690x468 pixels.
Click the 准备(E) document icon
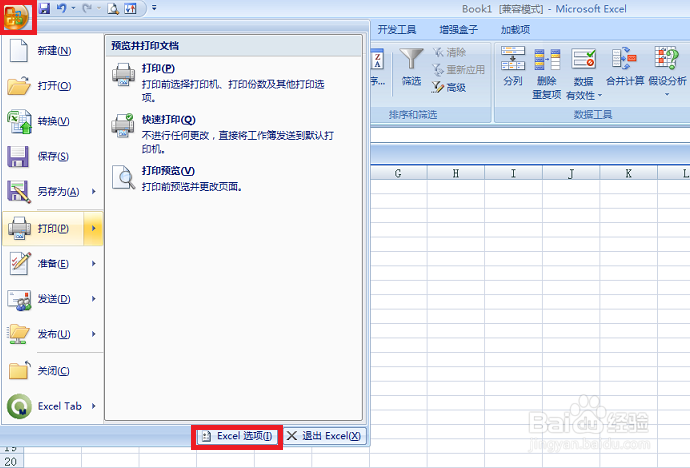(x=20, y=263)
